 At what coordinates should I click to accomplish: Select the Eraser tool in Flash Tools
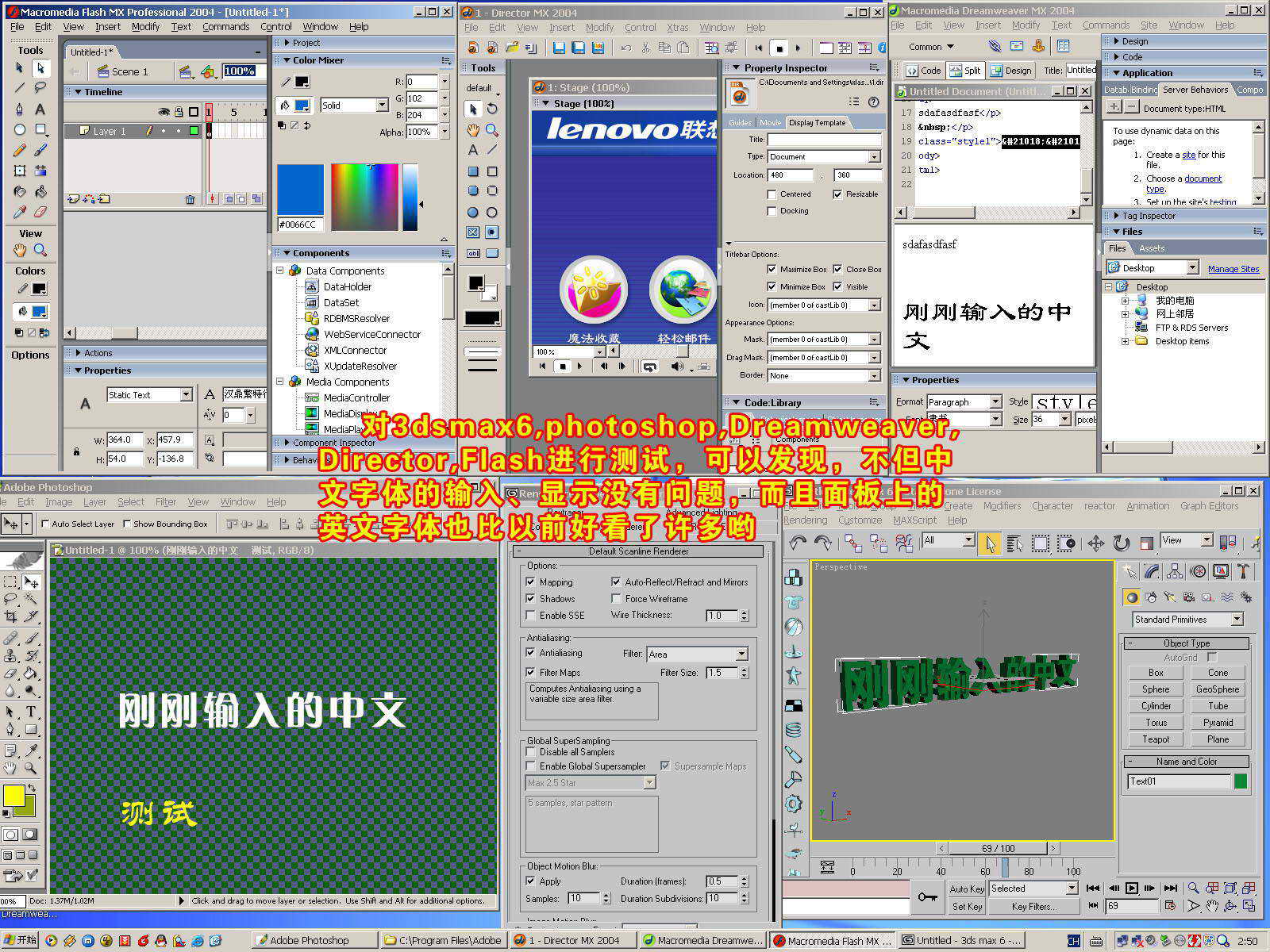coord(40,212)
